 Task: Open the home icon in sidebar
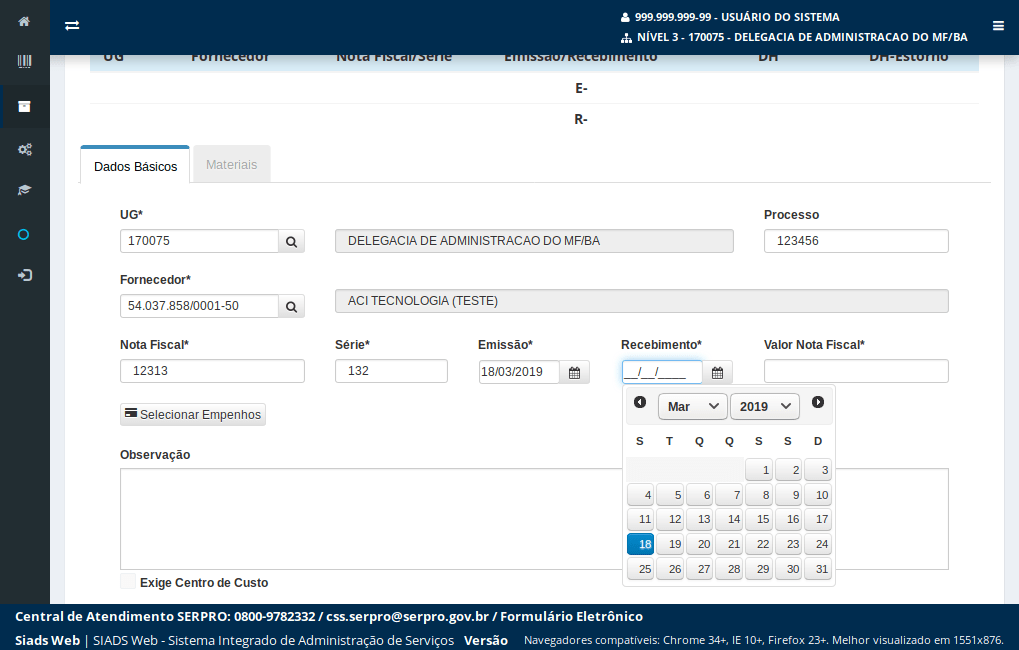tap(24, 21)
